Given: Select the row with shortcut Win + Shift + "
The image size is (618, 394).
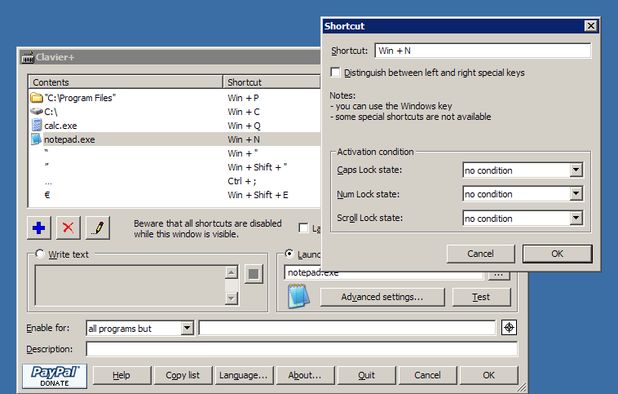Looking at the screenshot, I should point(175,167).
